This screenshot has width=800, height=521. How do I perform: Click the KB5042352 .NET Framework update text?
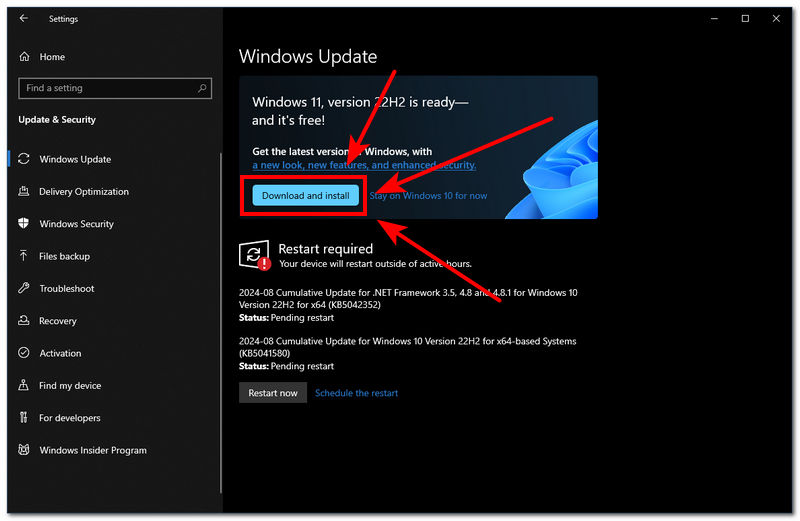click(x=408, y=299)
